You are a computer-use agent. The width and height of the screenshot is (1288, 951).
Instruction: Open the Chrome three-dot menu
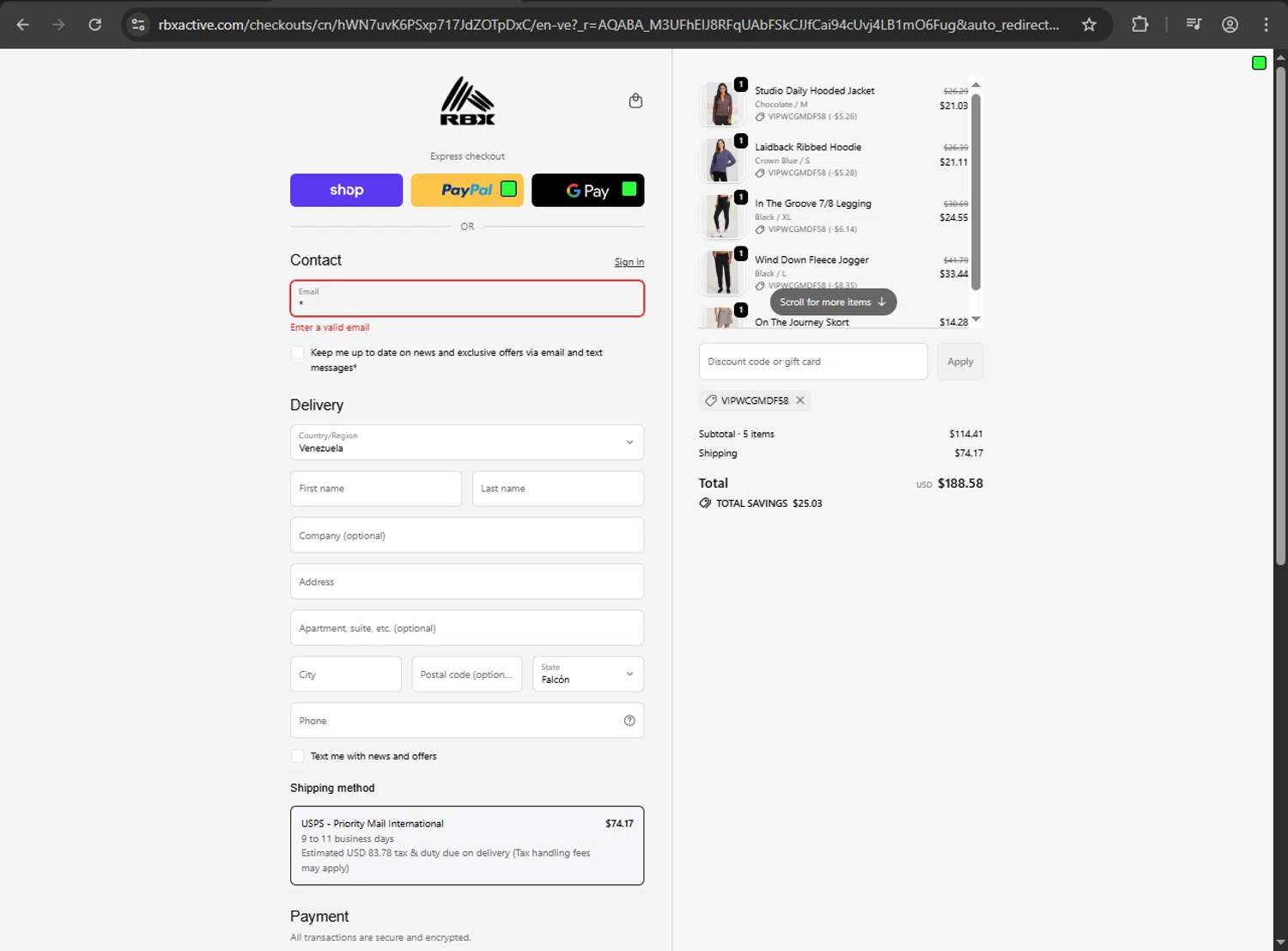pos(1266,25)
